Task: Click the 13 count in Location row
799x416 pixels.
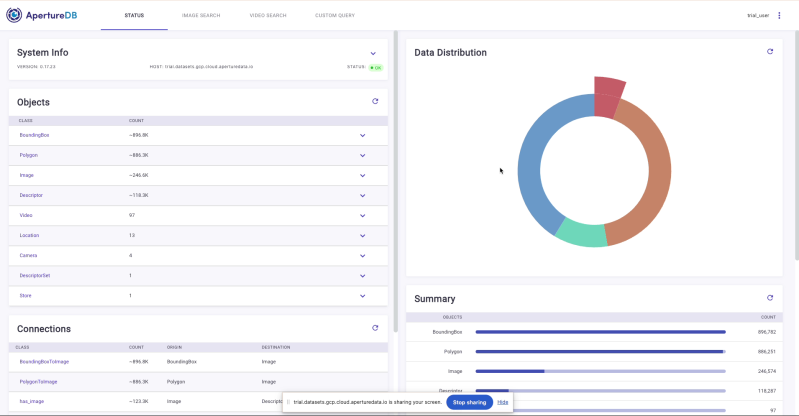Action: (x=132, y=236)
